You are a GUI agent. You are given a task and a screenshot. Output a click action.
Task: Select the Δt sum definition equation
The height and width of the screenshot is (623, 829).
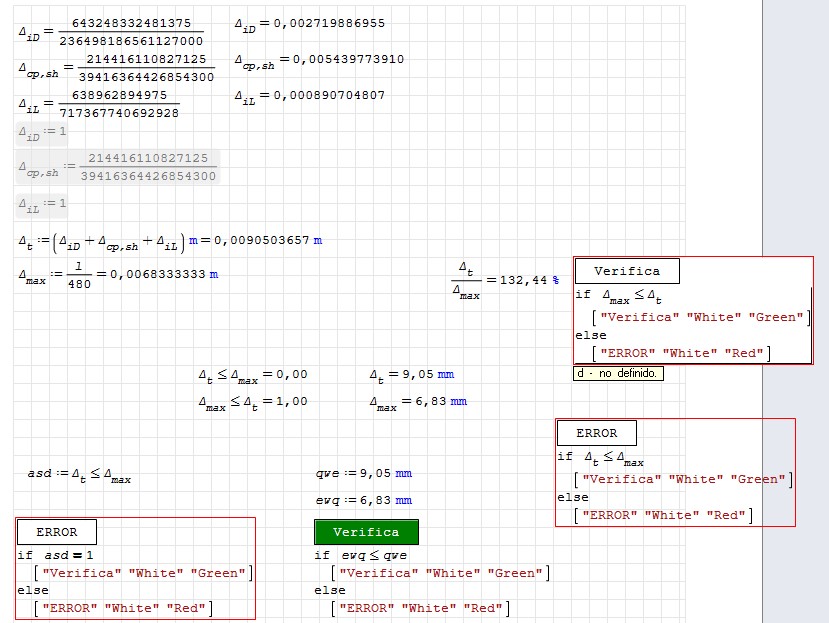[170, 240]
